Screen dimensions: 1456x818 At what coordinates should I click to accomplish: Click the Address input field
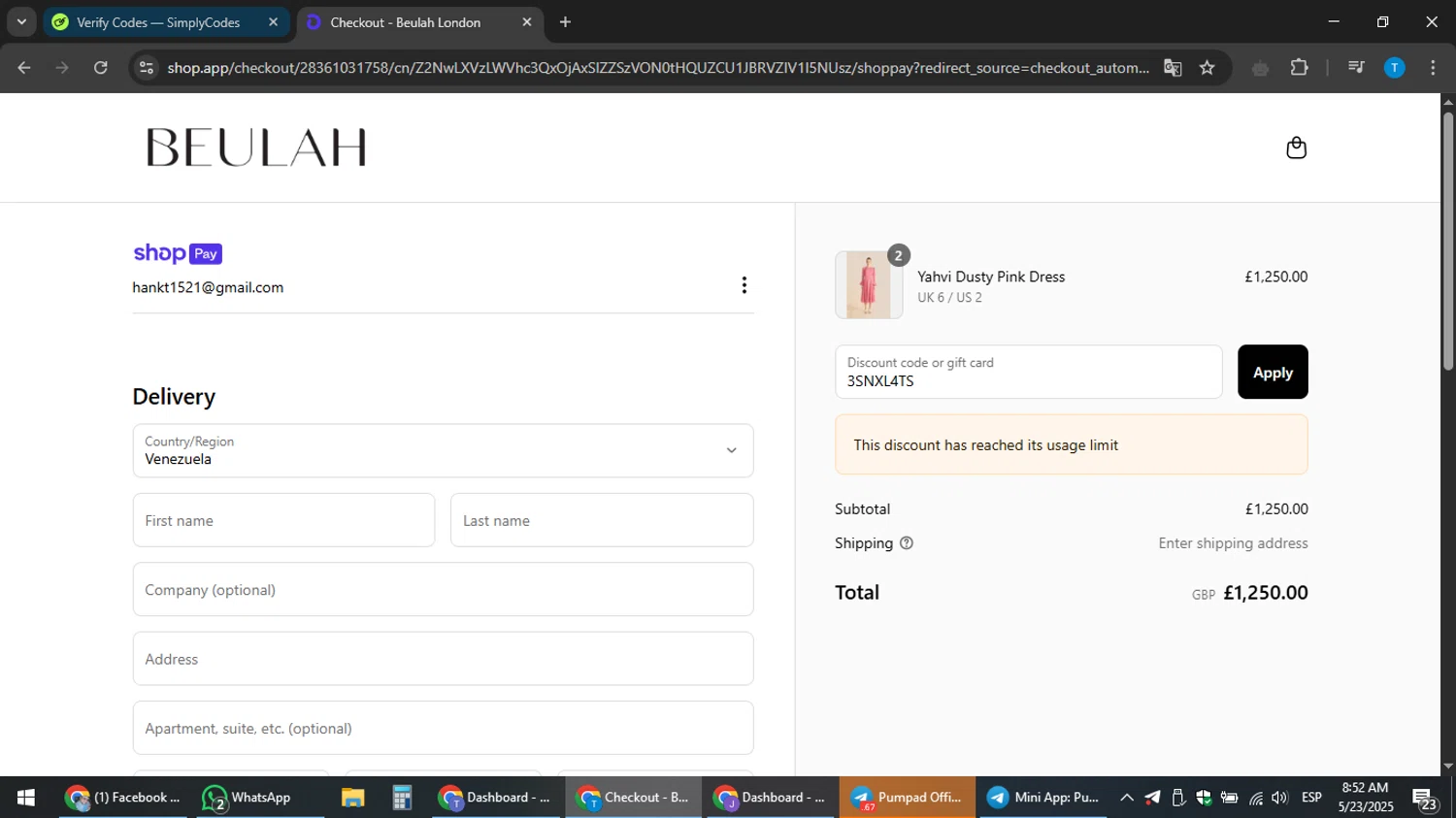[x=443, y=659]
